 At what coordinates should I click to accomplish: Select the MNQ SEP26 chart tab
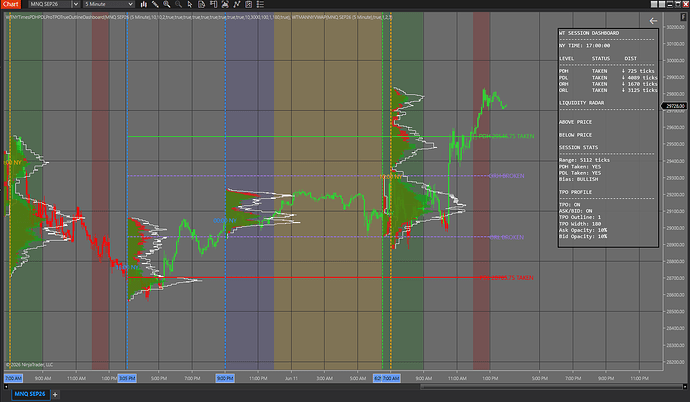pyautogui.click(x=29, y=394)
